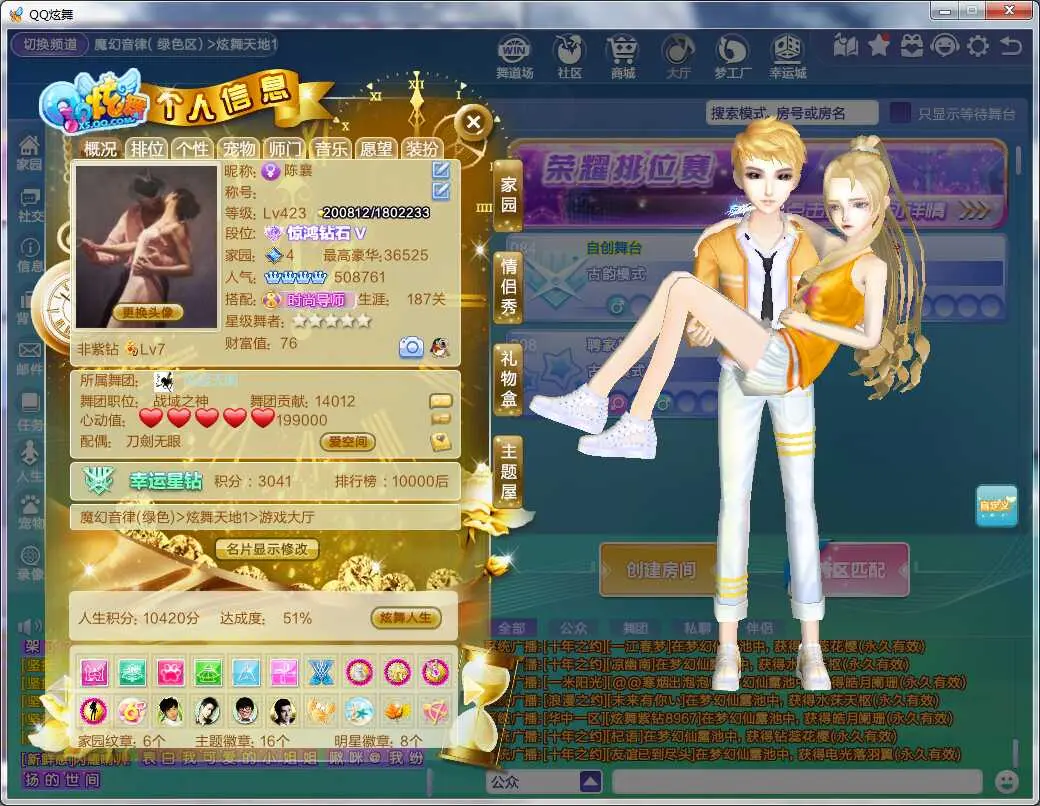1040x806 pixels.
Task: Switch to the 排位 tab
Action: click(x=147, y=149)
